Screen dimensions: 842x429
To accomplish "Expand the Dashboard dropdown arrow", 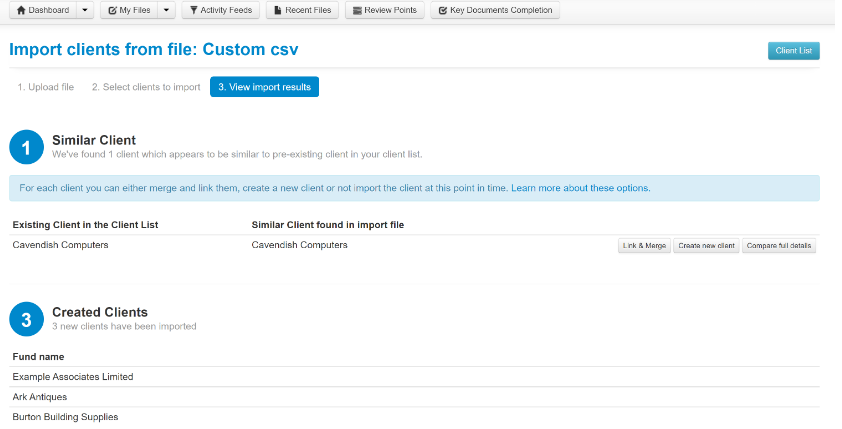I will 85,10.
